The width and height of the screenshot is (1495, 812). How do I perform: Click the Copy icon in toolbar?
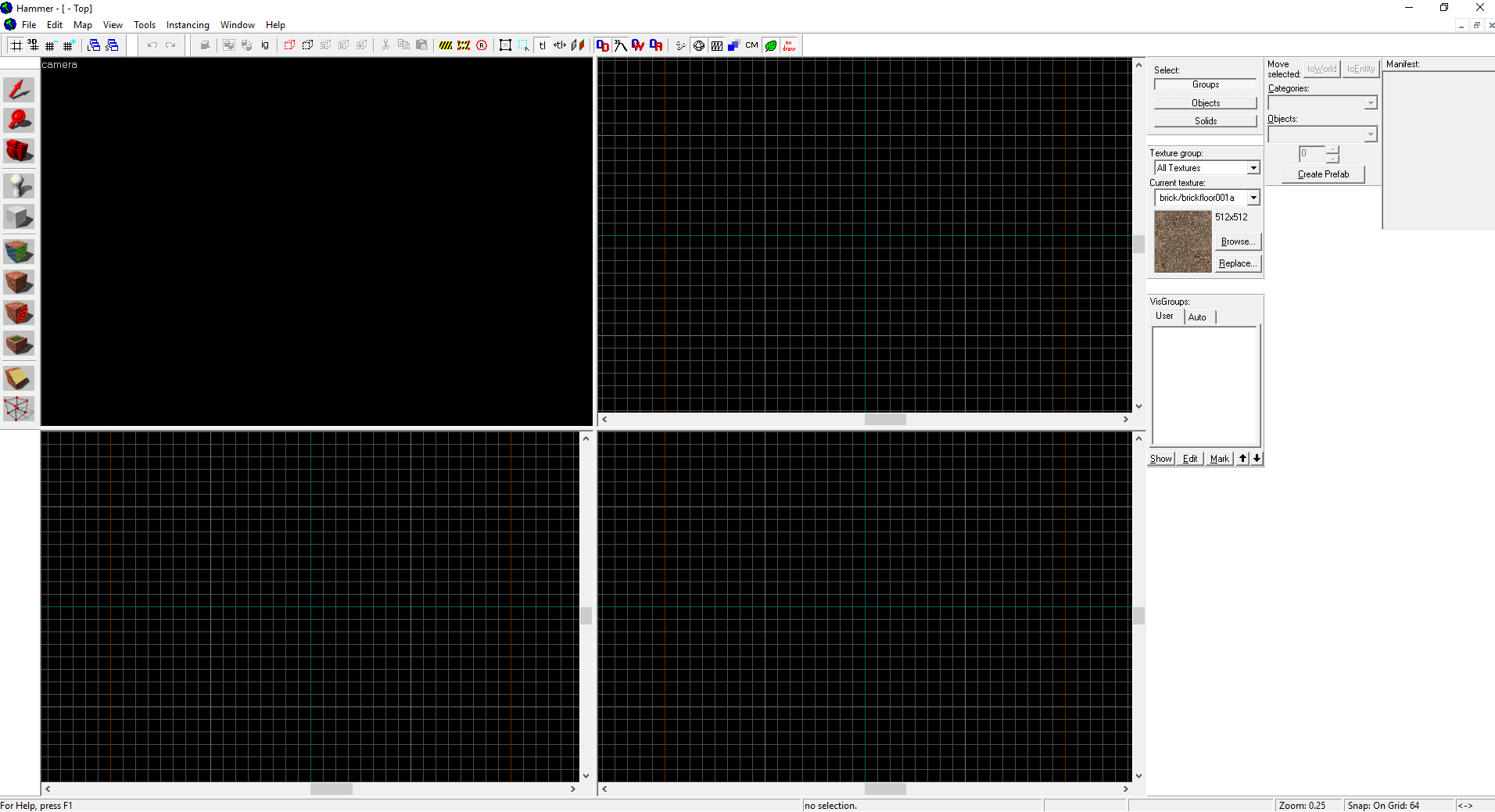click(x=403, y=45)
